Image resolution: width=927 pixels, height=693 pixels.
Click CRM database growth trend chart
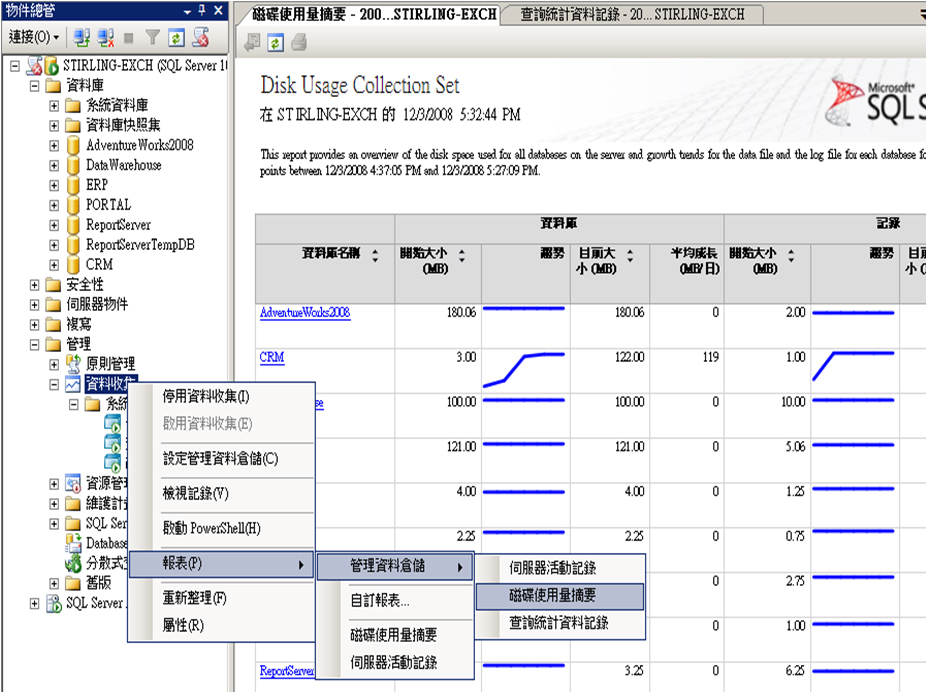(x=525, y=370)
